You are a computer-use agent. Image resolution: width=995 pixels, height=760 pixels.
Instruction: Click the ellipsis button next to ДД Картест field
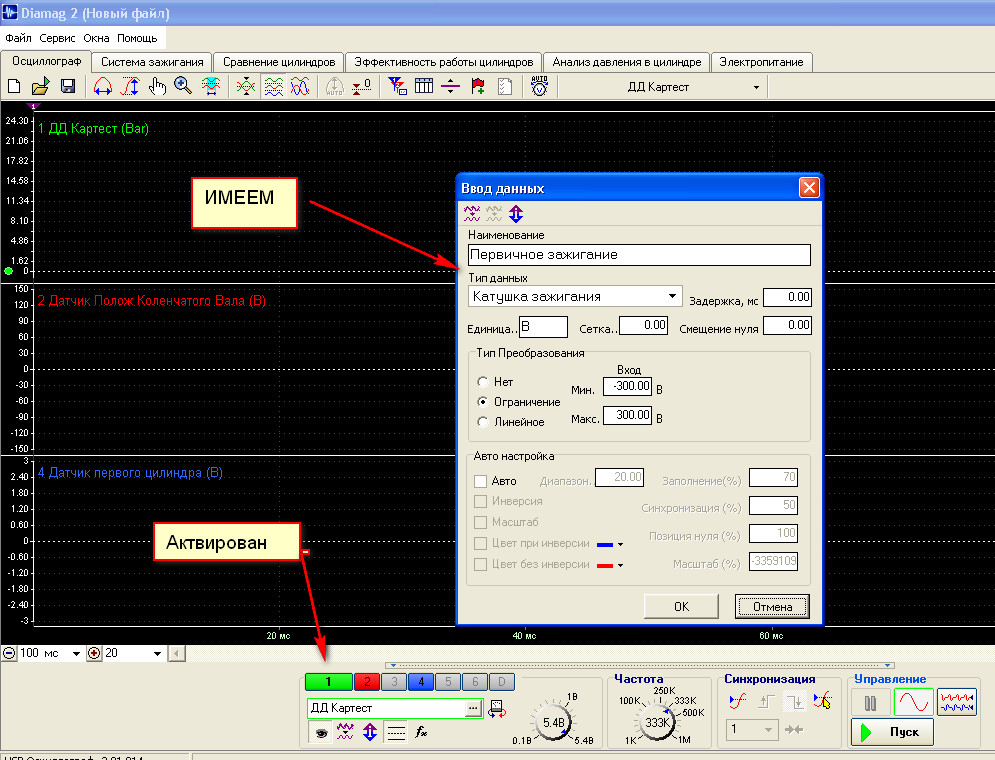coord(473,708)
